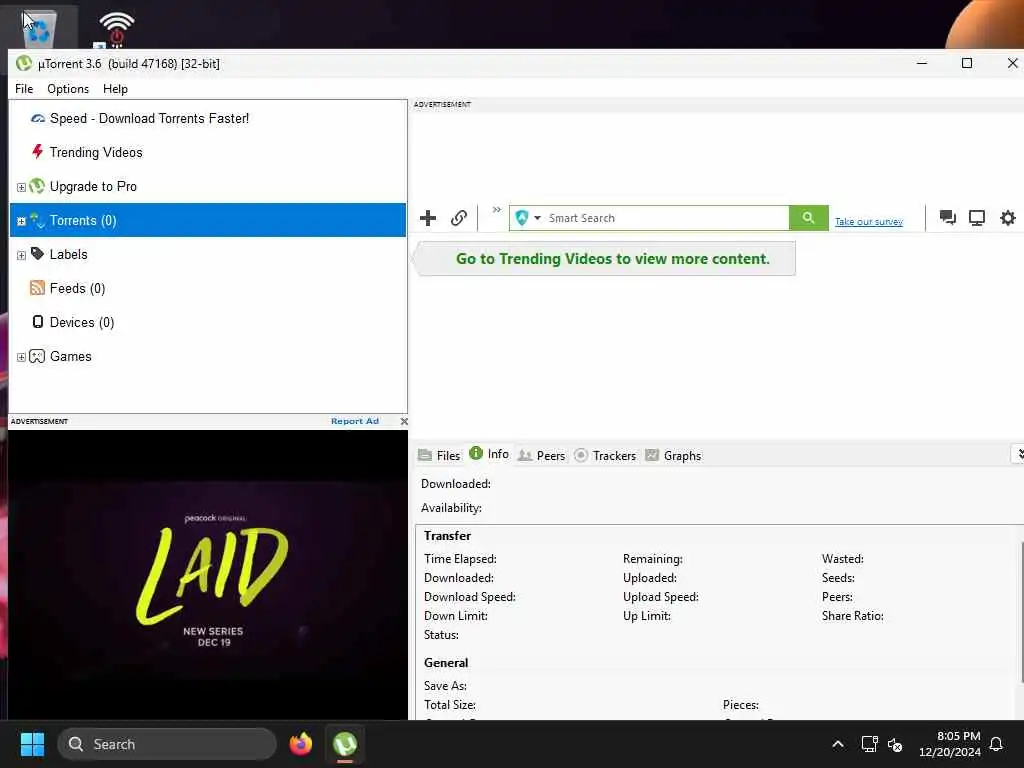This screenshot has height=768, width=1024.
Task: Click the Wi-Fi shortcut desktop icon
Action: coord(116,29)
